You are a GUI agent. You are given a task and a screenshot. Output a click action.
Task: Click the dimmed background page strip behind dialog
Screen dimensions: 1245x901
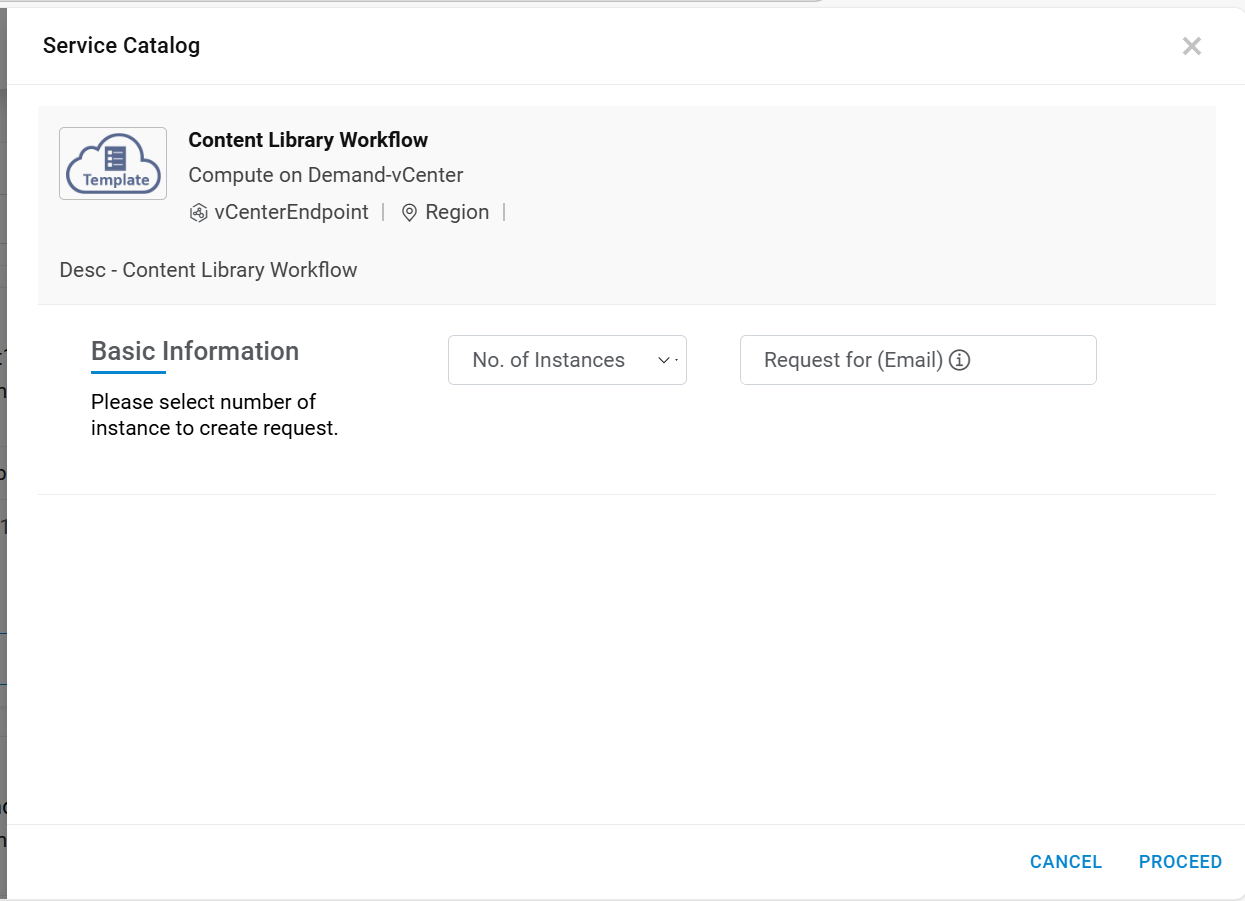pyautogui.click(x=3, y=500)
